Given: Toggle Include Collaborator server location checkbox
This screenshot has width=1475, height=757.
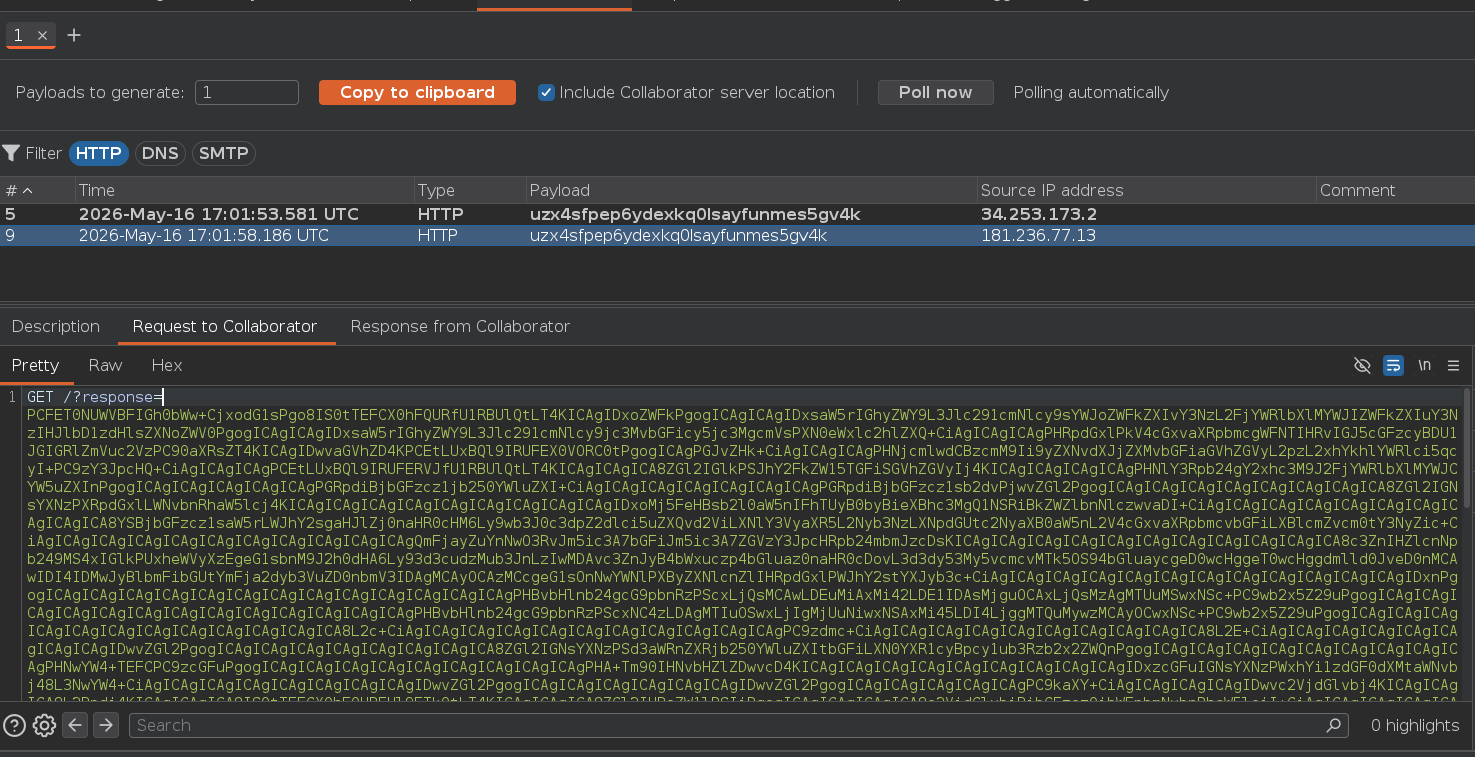Looking at the screenshot, I should (x=546, y=92).
